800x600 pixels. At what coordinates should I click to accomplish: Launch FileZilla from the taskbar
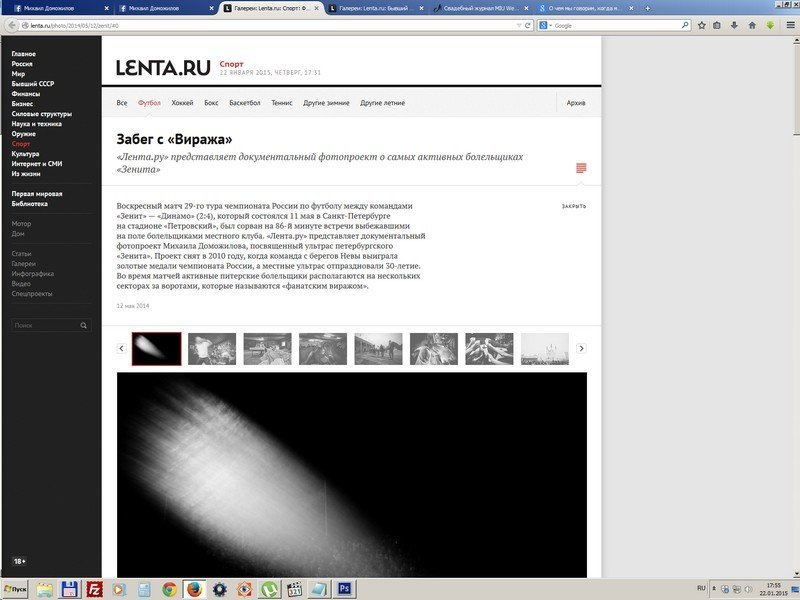pyautogui.click(x=95, y=589)
